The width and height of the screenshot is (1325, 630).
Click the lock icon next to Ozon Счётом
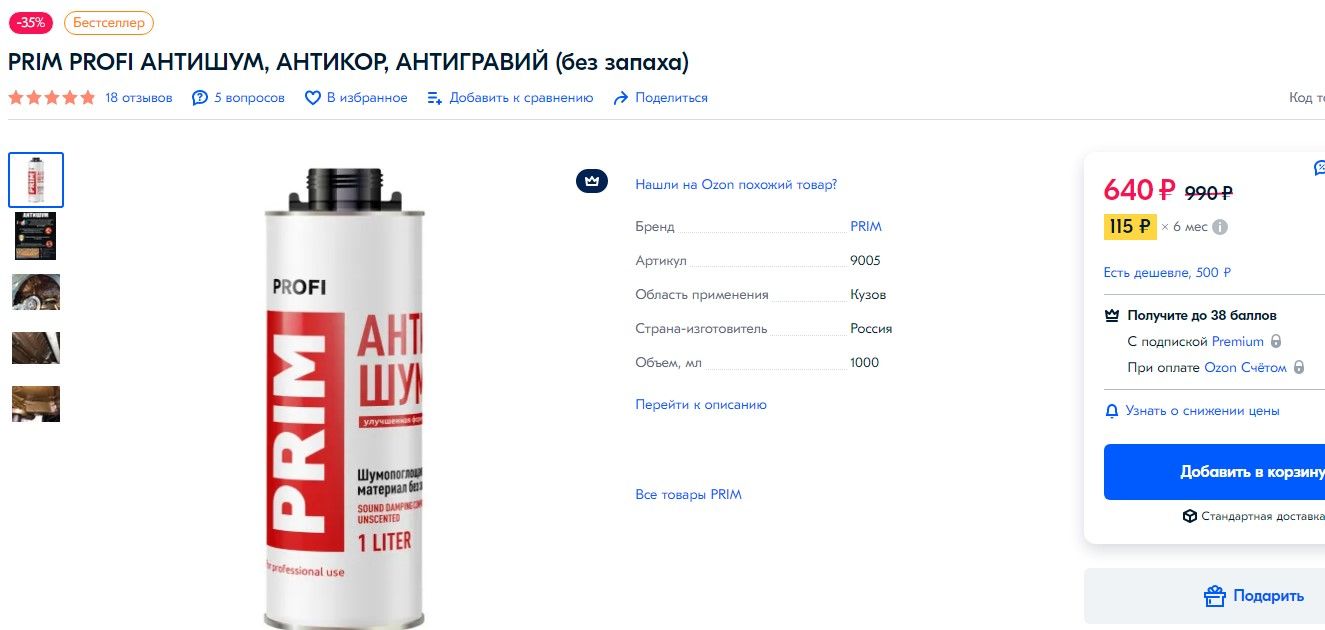pos(1299,368)
